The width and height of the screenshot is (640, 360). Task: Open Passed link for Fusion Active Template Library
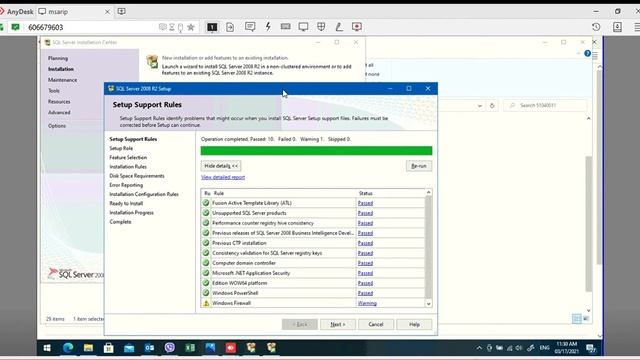365,203
